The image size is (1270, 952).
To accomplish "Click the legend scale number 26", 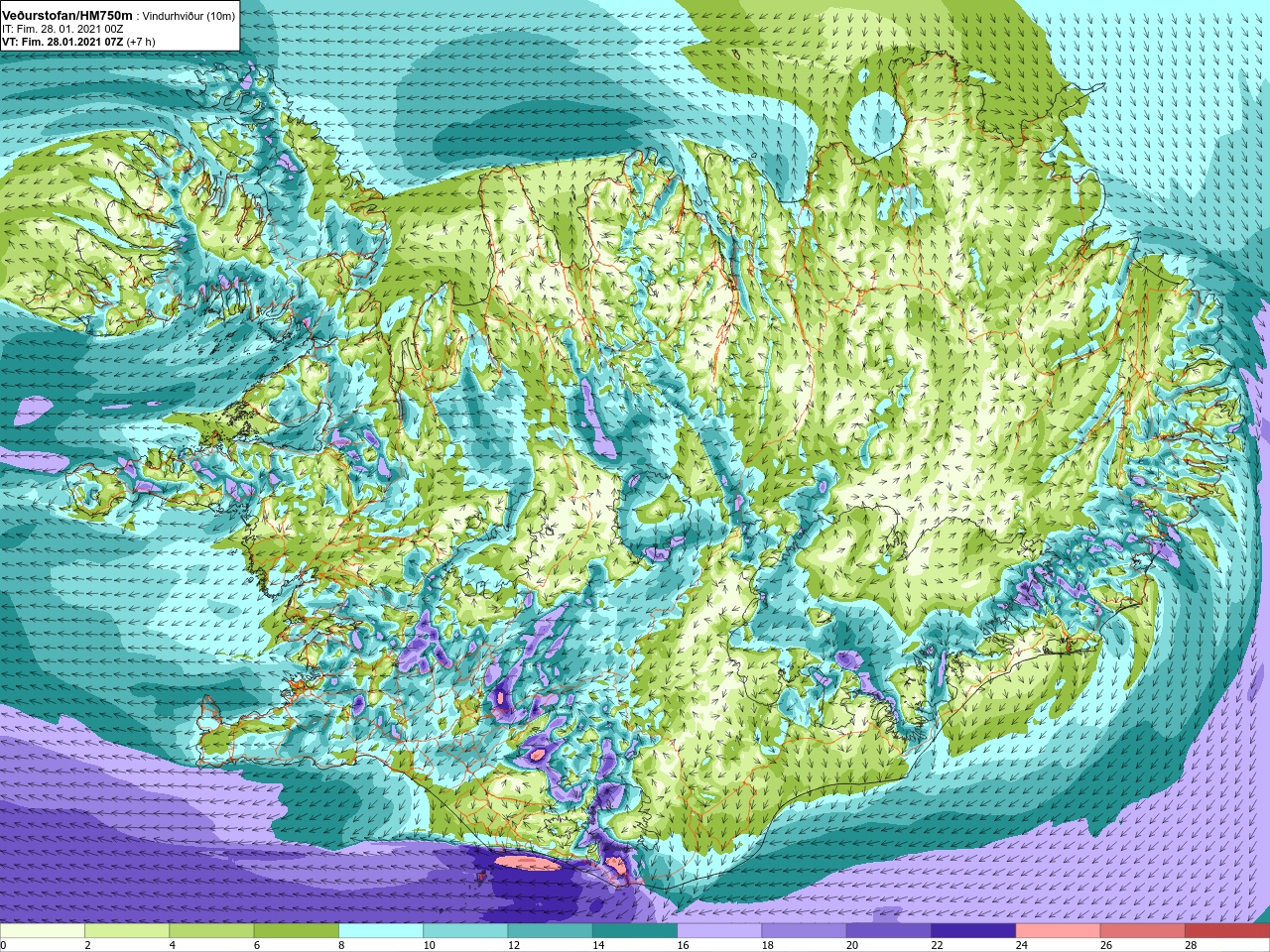I will (1106, 945).
